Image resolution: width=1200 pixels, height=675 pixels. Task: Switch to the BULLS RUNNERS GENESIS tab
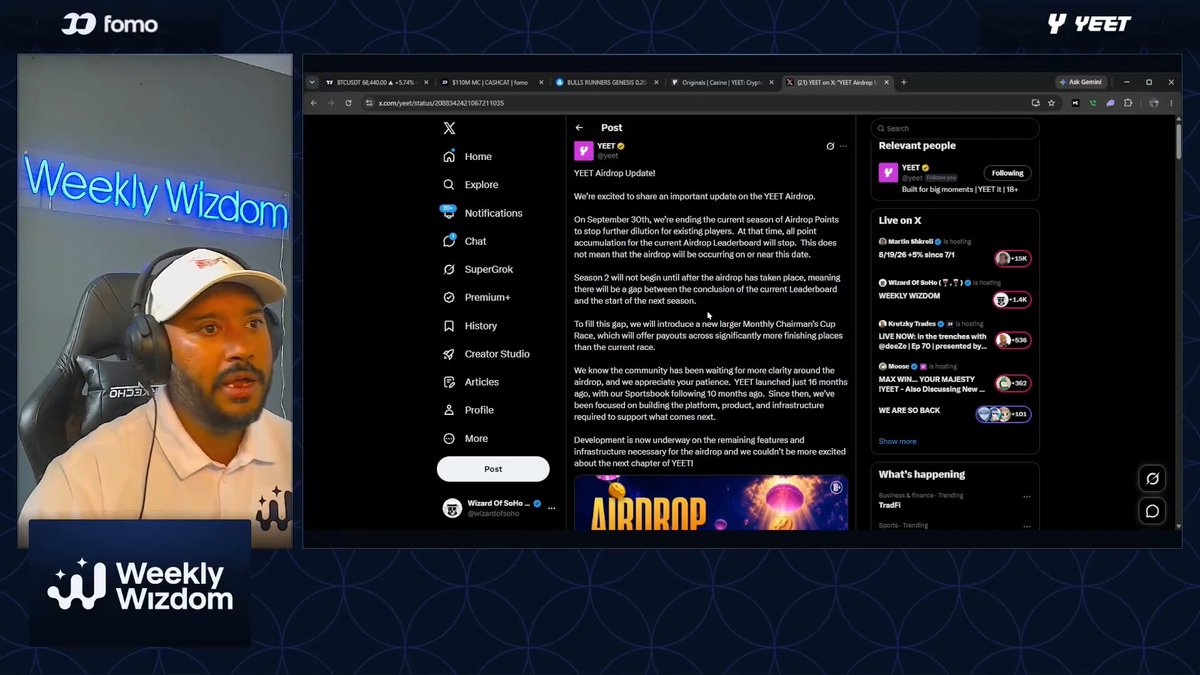click(x=607, y=82)
